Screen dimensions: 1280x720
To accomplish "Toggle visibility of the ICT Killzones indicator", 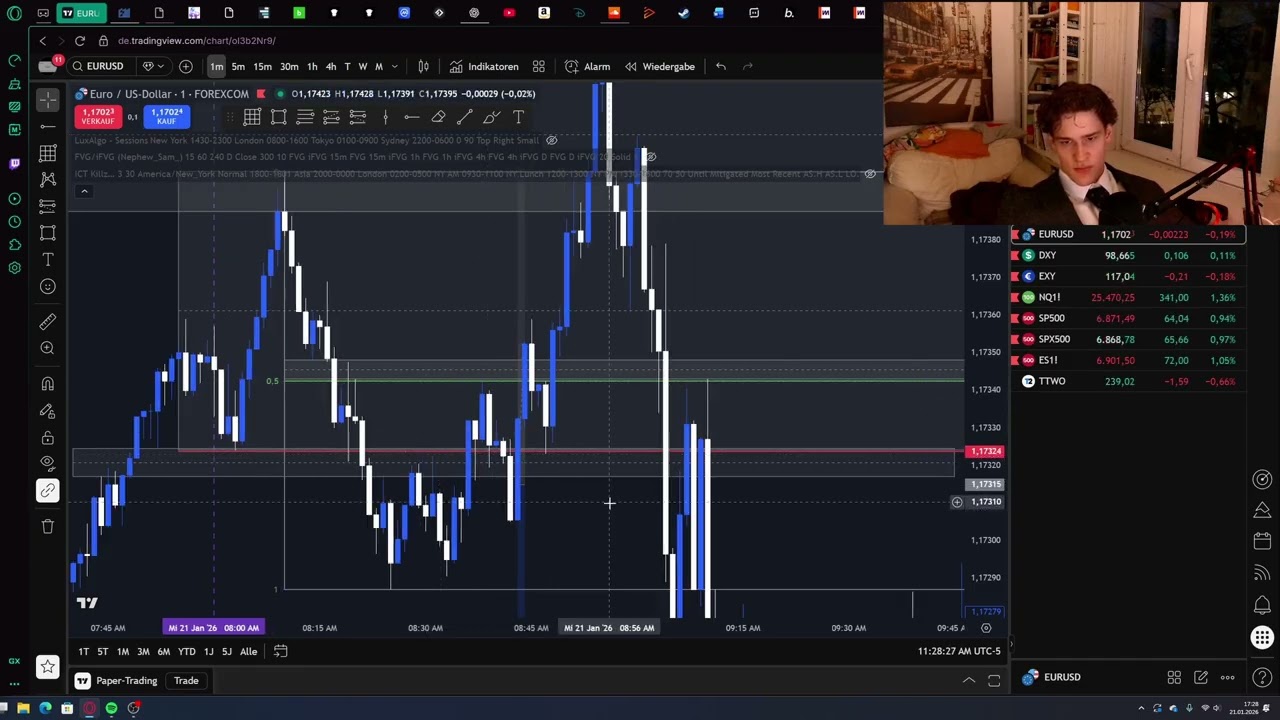I will point(870,174).
